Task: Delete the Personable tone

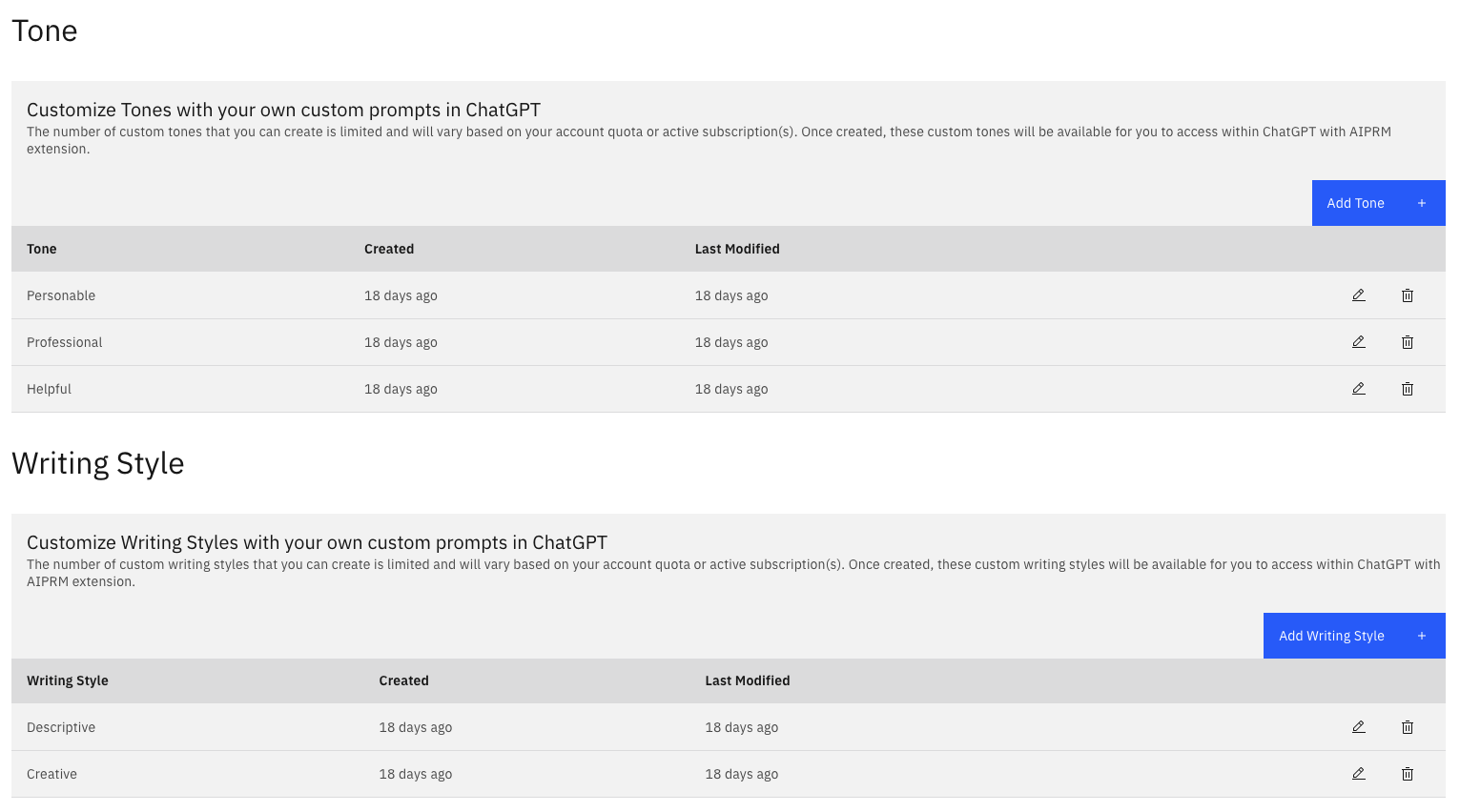Action: tap(1408, 295)
